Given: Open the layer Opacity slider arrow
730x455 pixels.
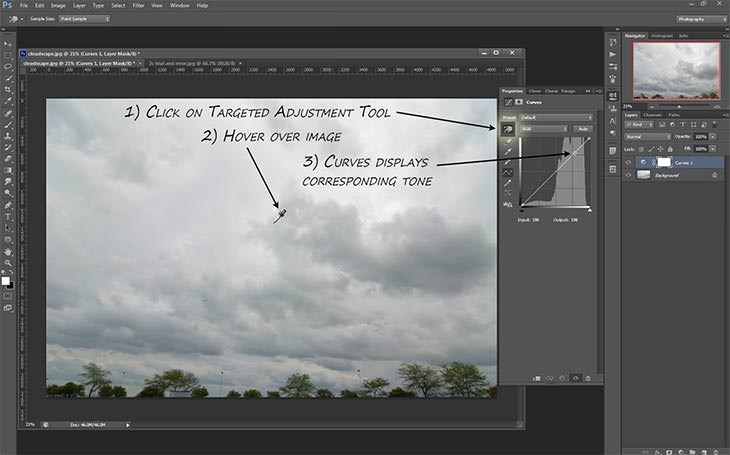Looking at the screenshot, I should coord(713,137).
